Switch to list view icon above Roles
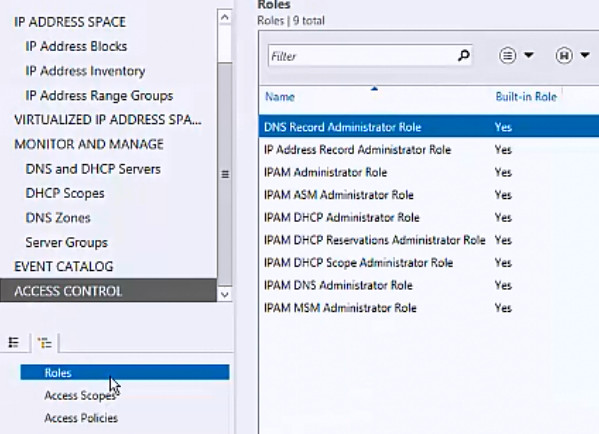This screenshot has height=434, width=599. click(x=14, y=342)
